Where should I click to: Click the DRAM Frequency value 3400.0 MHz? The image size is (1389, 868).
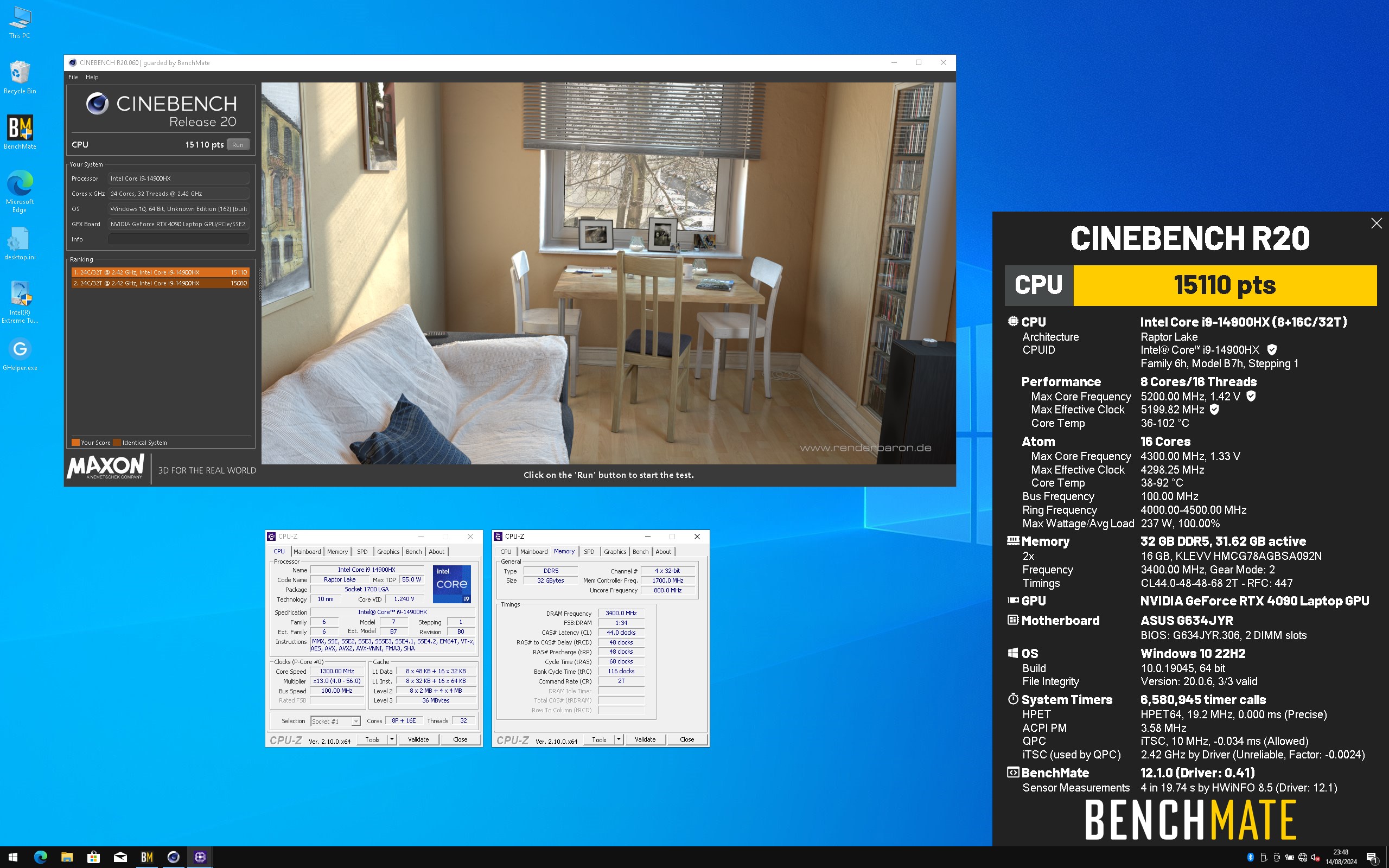click(621, 613)
